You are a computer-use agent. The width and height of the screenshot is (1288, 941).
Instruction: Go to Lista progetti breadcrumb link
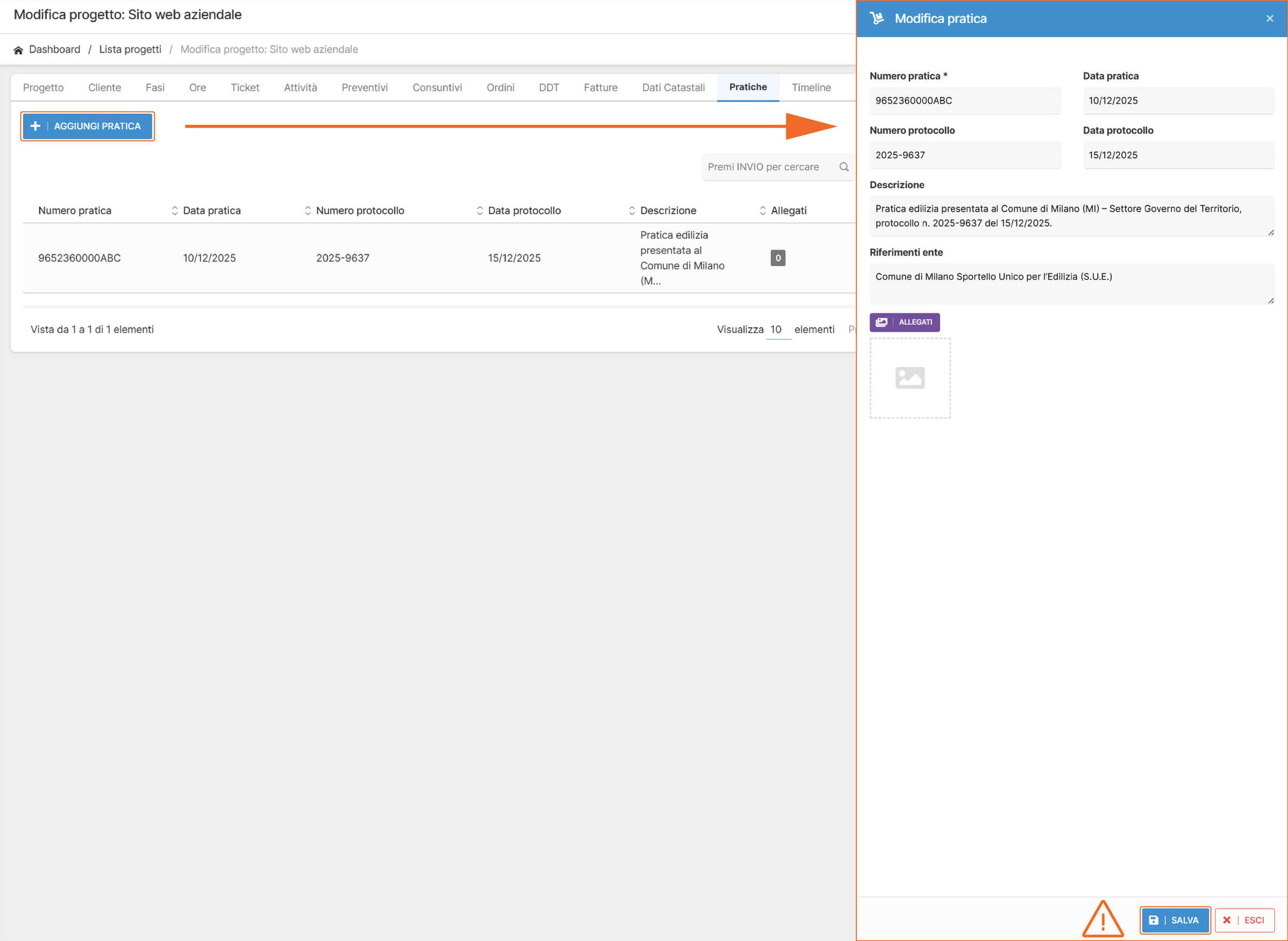tap(130, 49)
